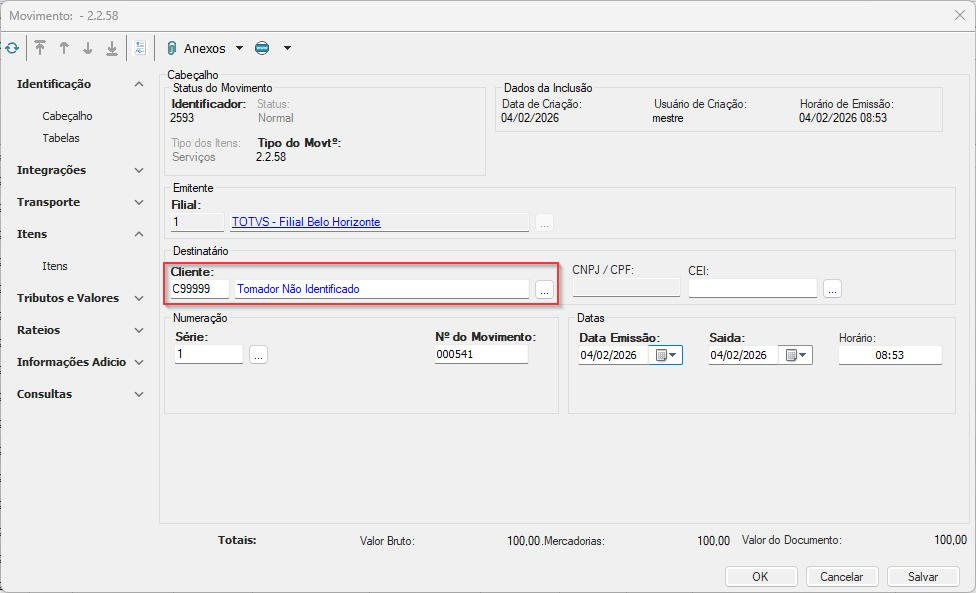Open the Saída date calendar dropdown

797,355
